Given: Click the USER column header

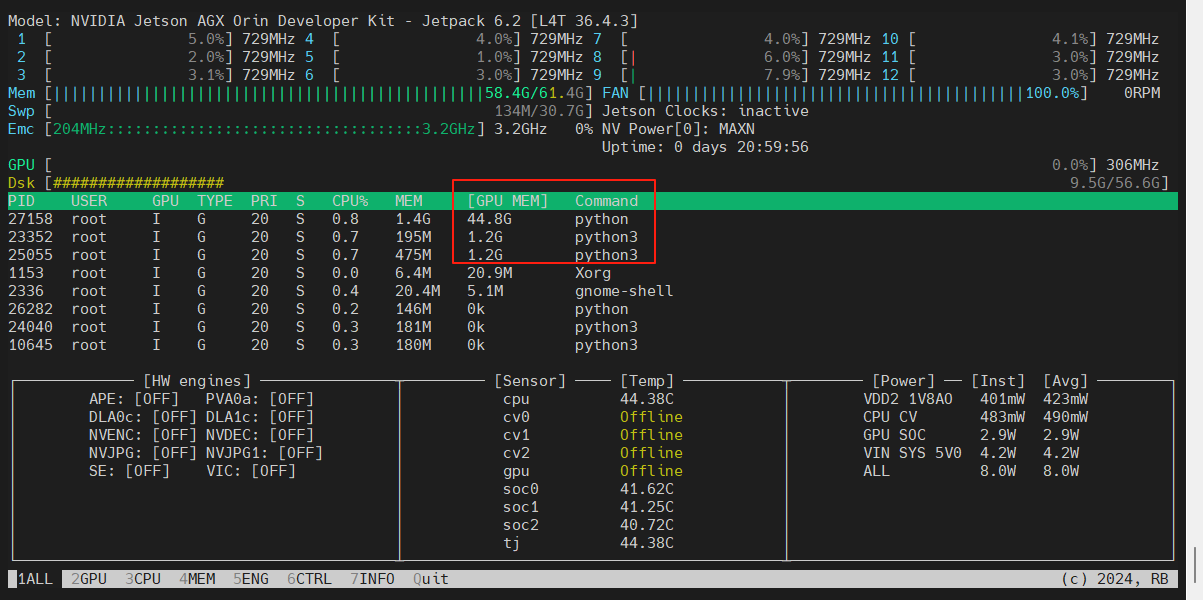Looking at the screenshot, I should [x=89, y=201].
